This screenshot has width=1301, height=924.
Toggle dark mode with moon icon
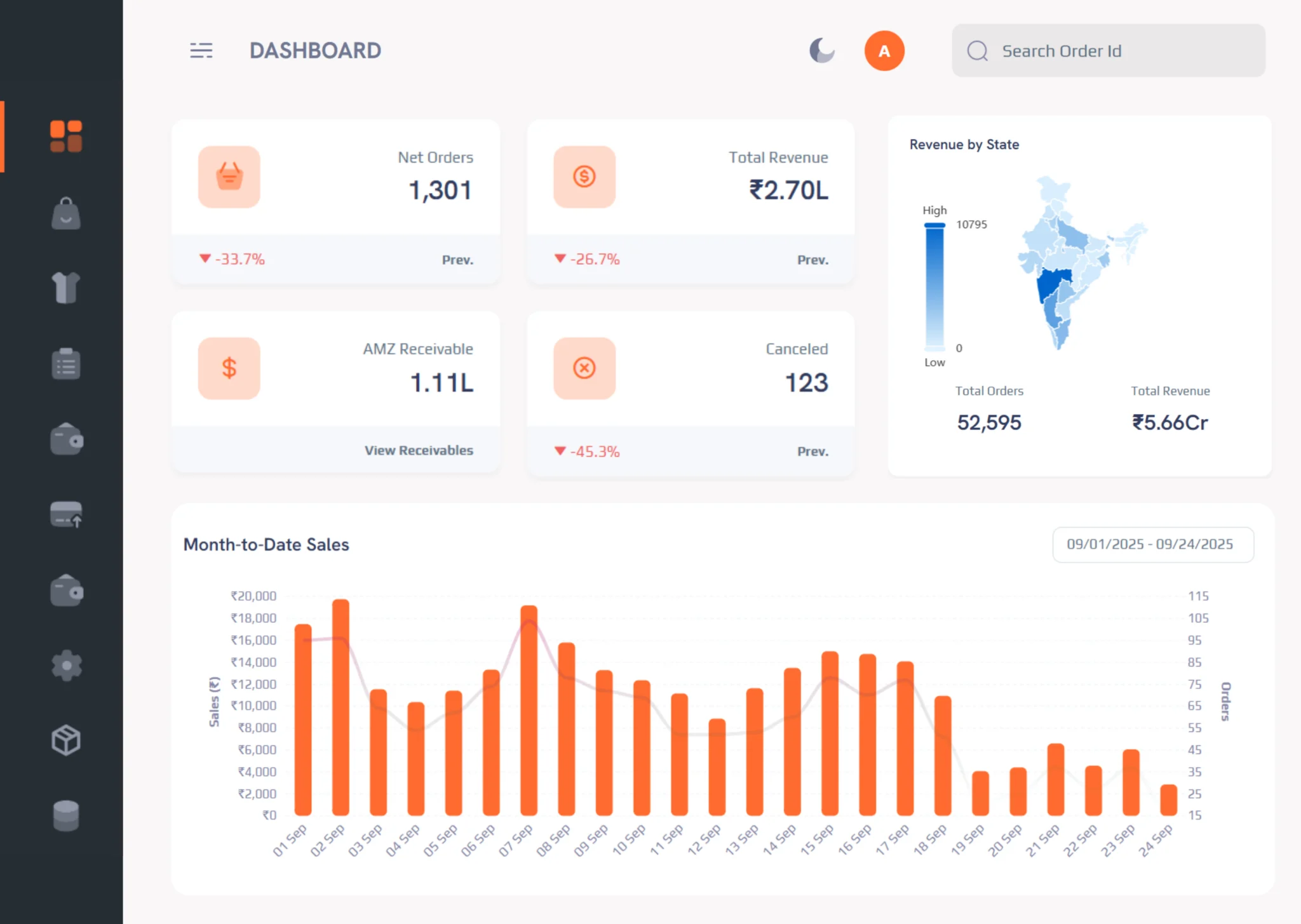821,51
